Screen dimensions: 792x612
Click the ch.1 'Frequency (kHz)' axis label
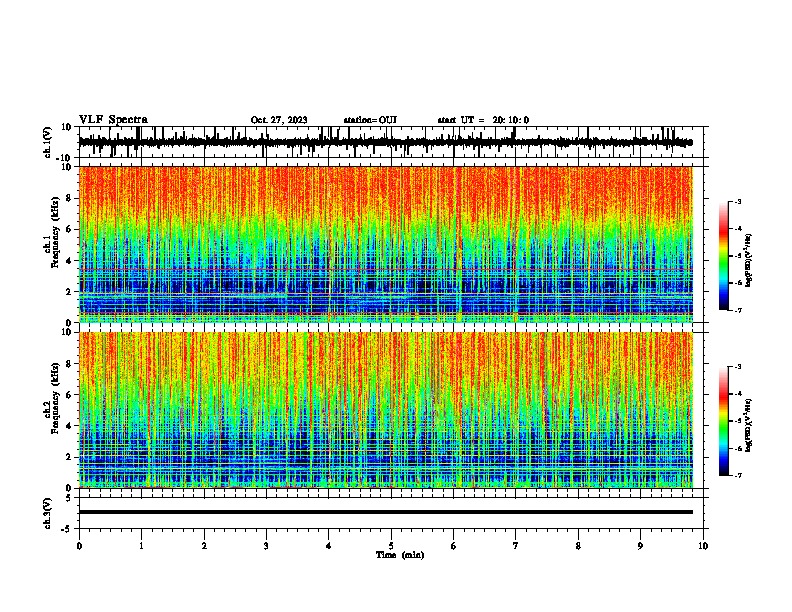point(55,232)
